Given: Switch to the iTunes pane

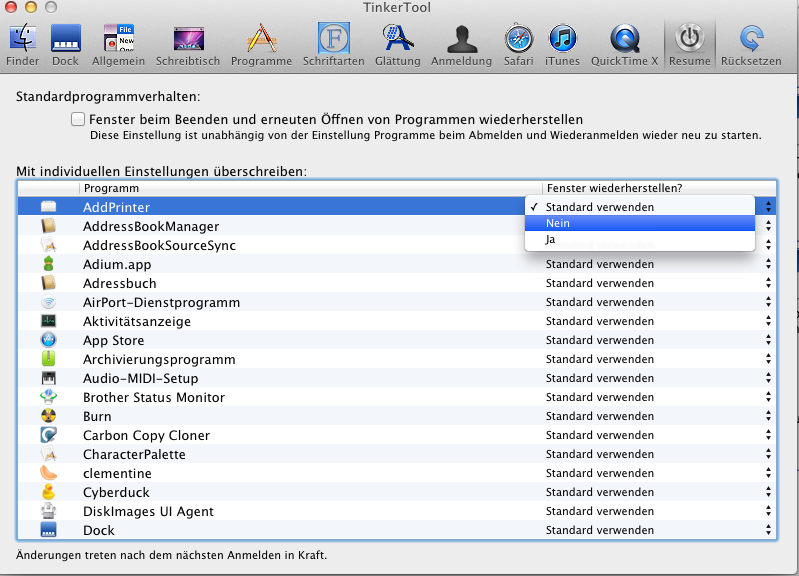Looking at the screenshot, I should (x=563, y=45).
